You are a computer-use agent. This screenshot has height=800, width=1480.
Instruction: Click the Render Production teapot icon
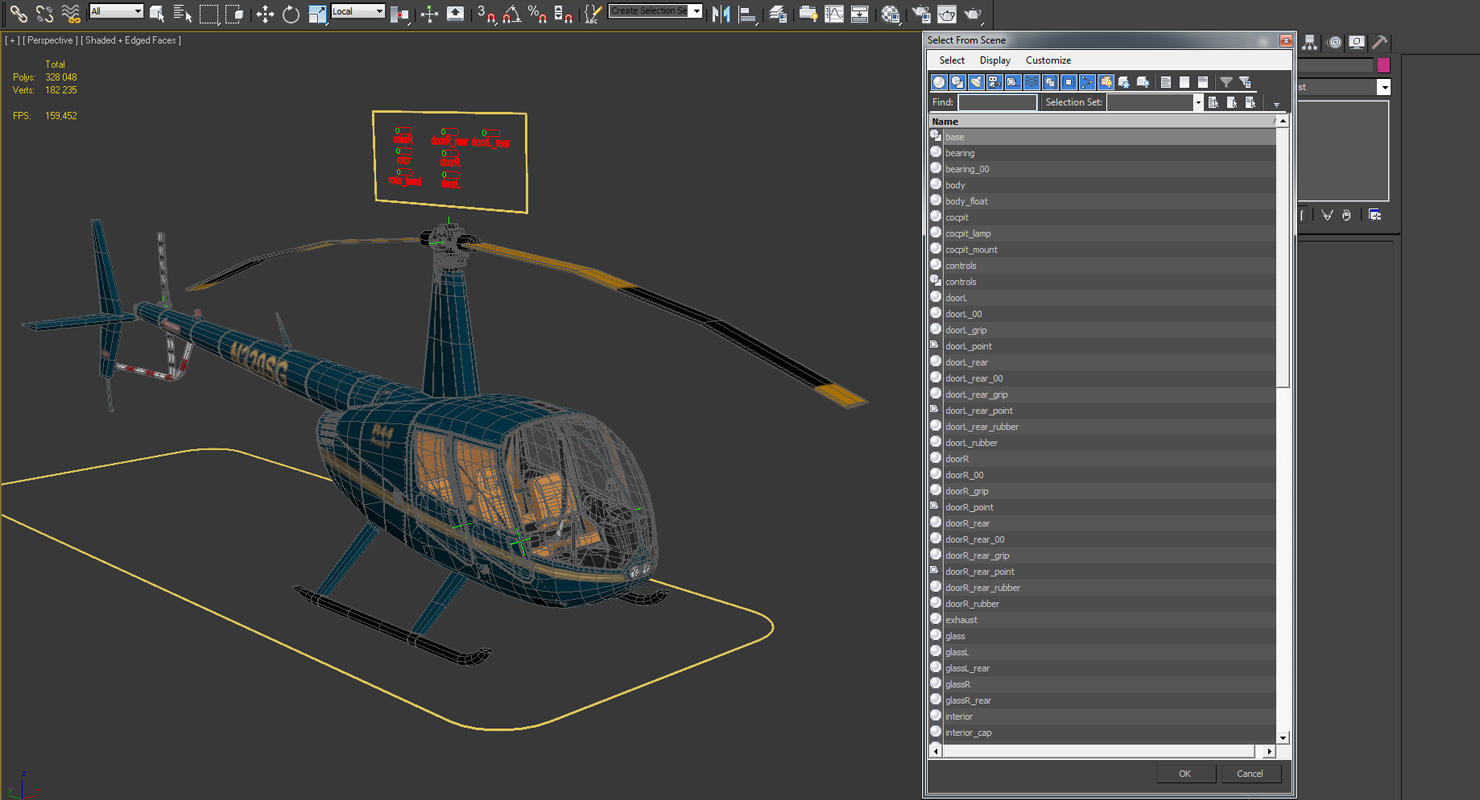973,14
